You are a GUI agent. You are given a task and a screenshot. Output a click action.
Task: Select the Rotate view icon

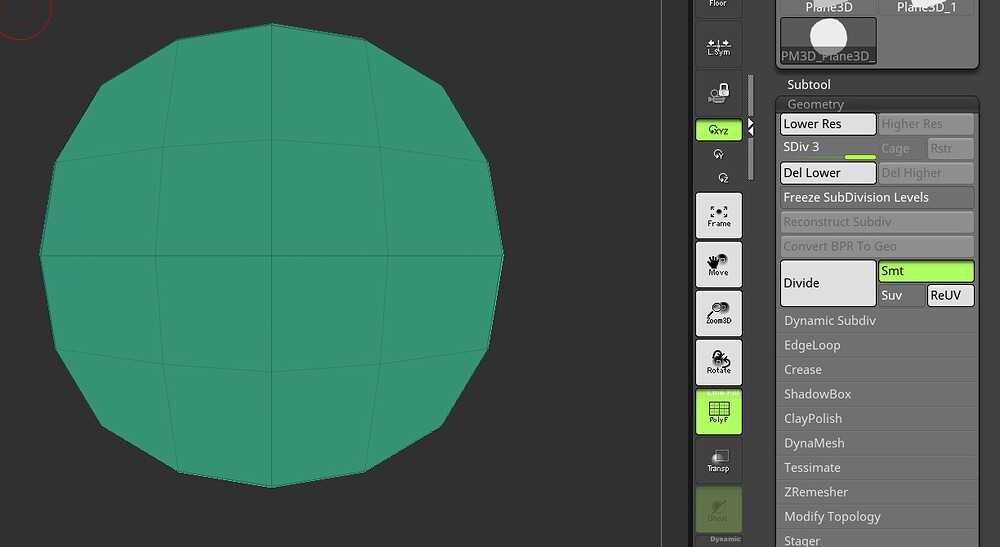coord(719,362)
